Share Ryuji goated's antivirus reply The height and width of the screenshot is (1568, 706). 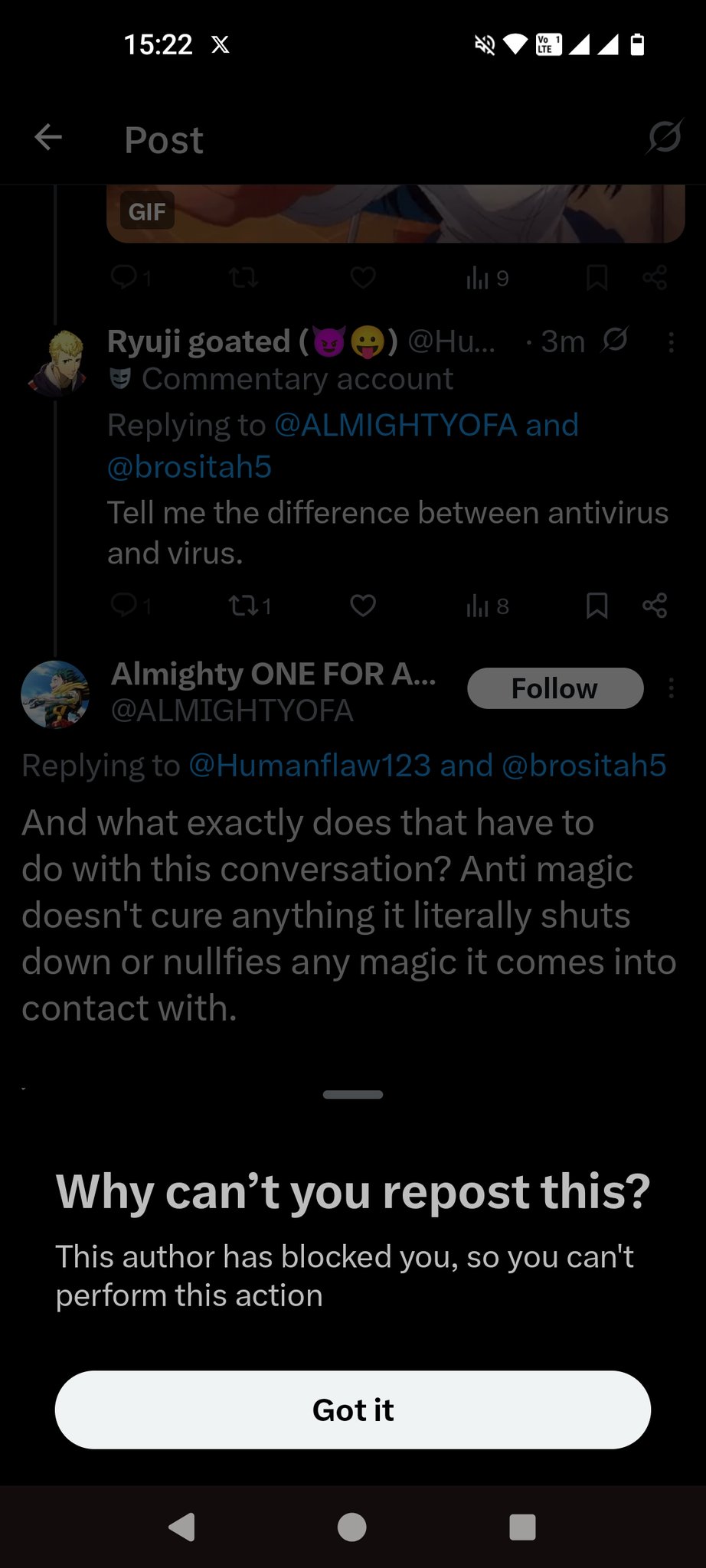(655, 606)
